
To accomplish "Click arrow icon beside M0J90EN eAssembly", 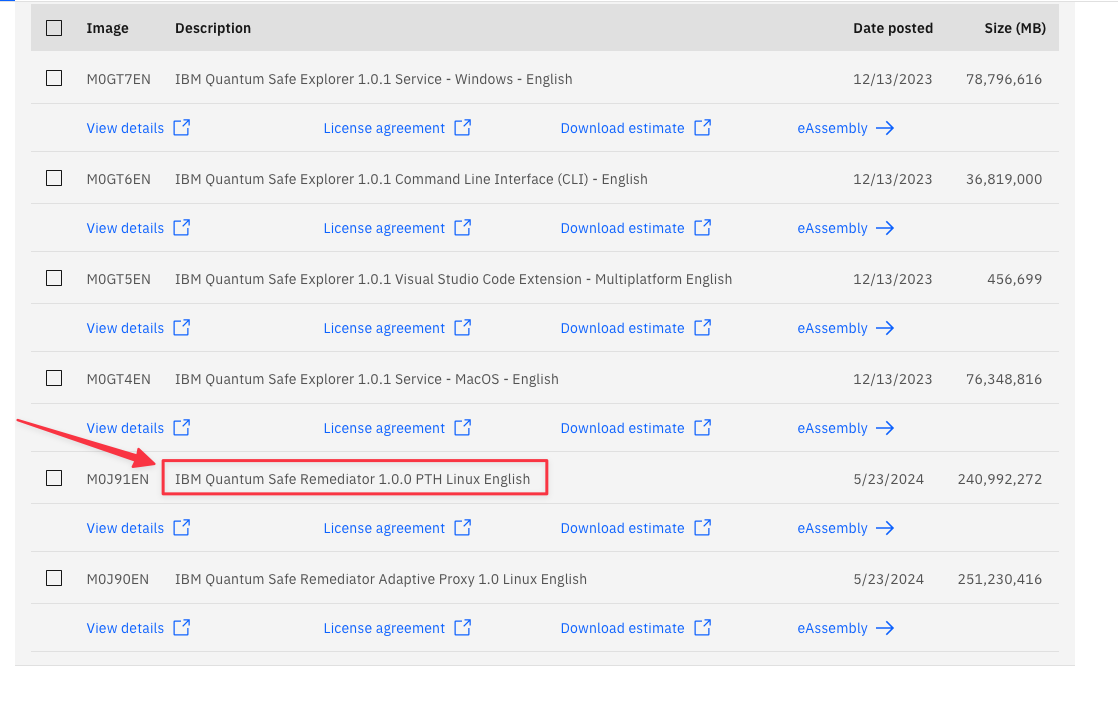I will click(884, 628).
